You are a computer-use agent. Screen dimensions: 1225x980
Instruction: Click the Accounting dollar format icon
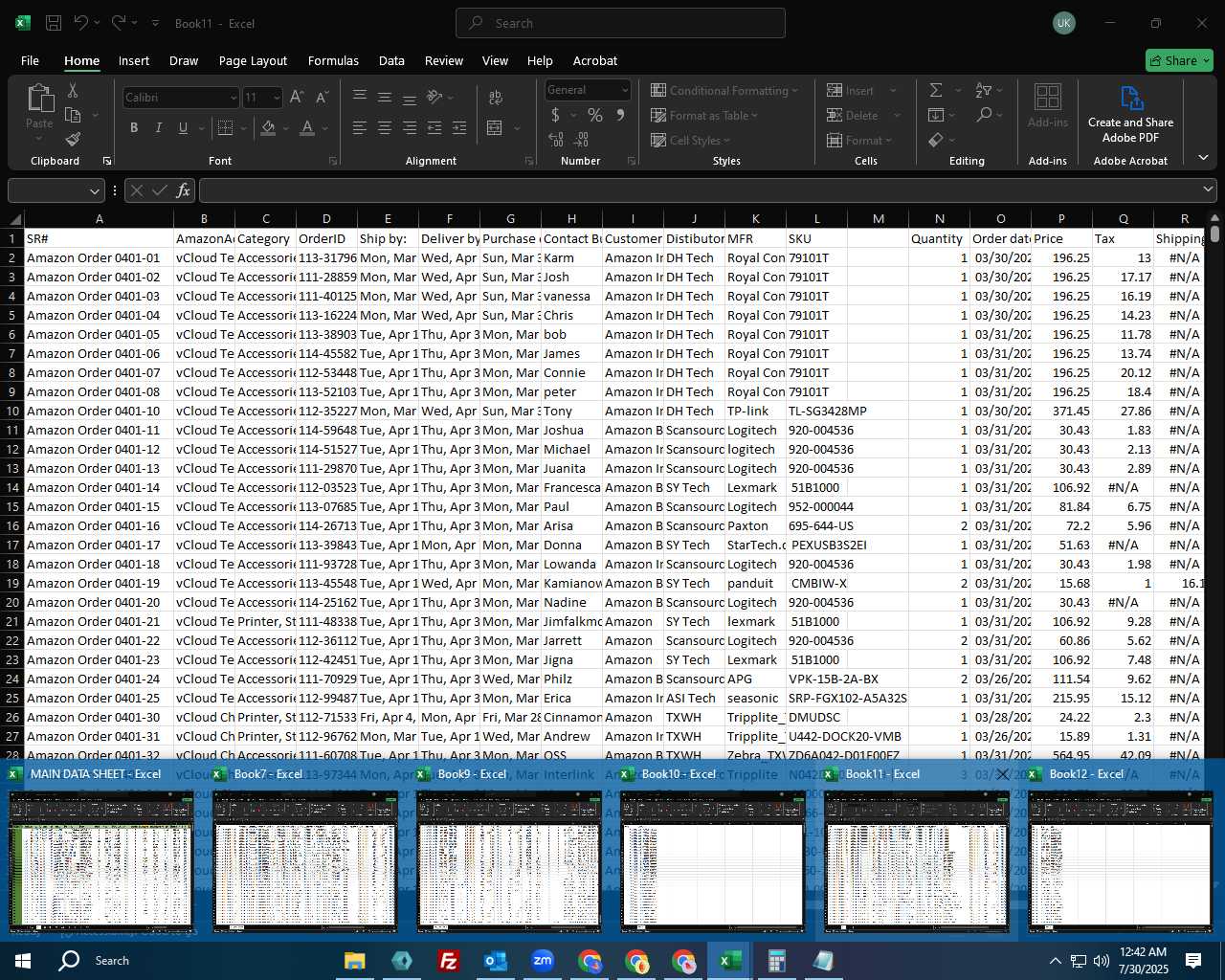(x=556, y=115)
